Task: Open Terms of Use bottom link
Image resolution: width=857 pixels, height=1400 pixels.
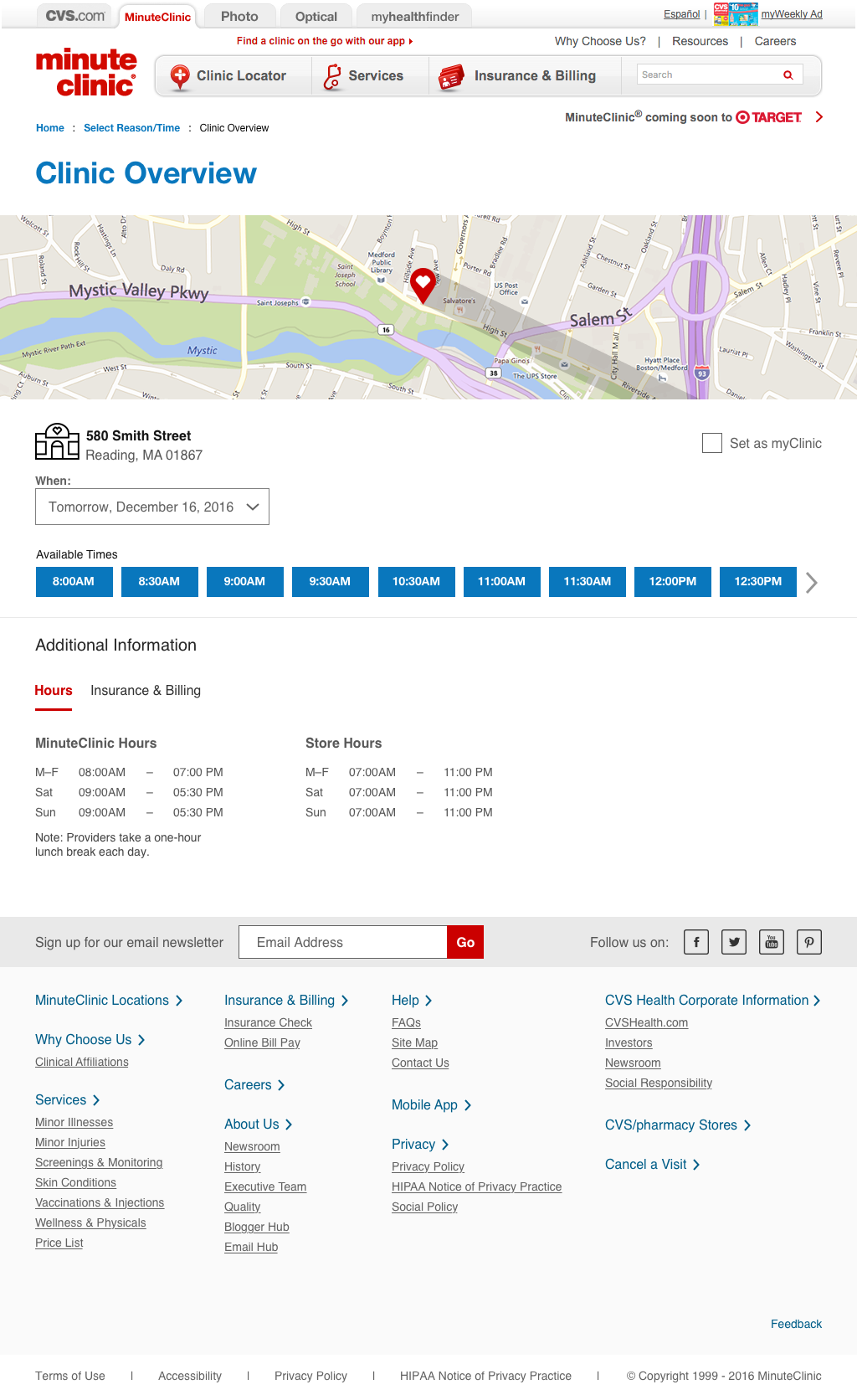Action: pyautogui.click(x=70, y=1376)
